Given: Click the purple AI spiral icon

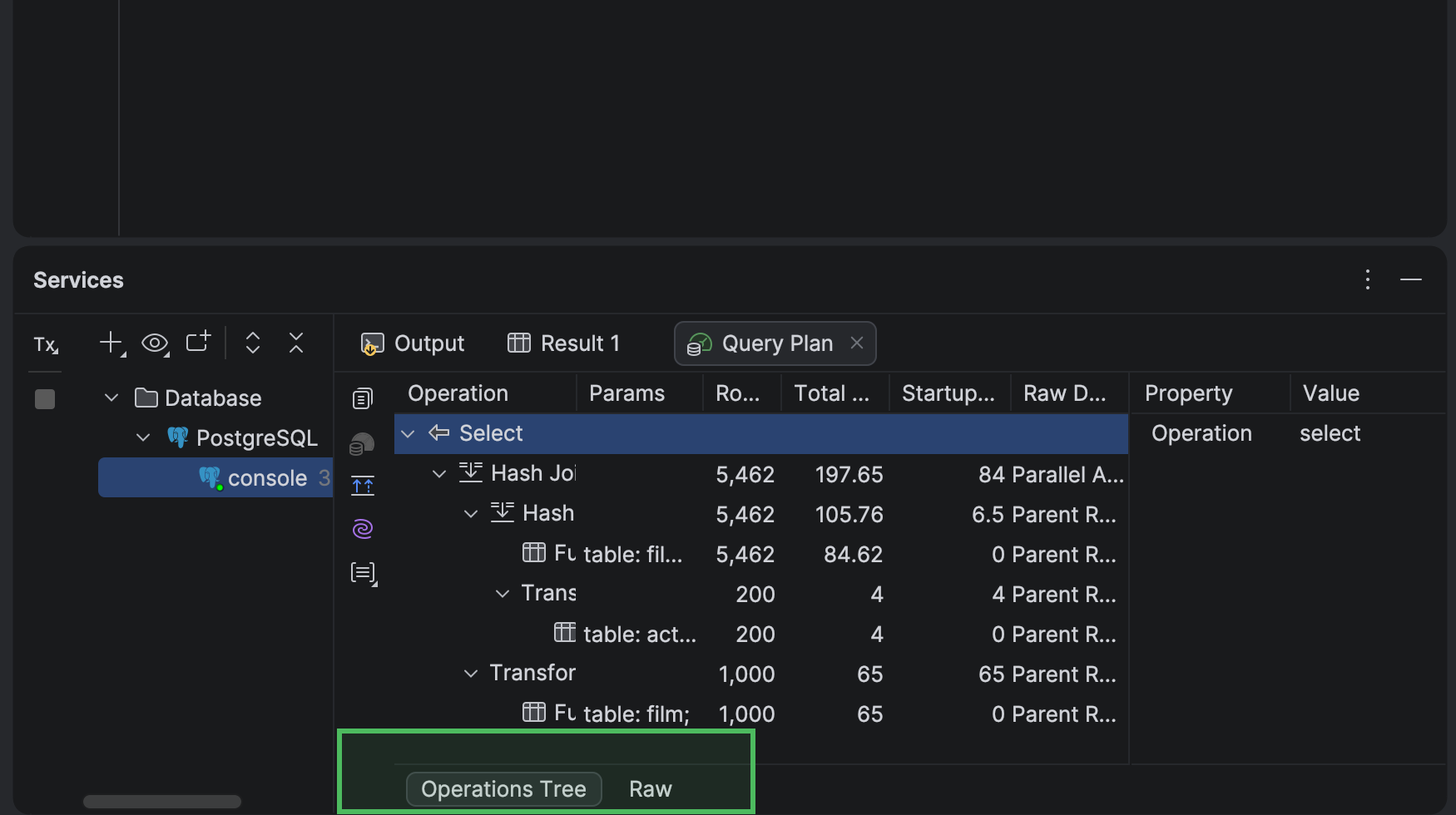Looking at the screenshot, I should [363, 529].
